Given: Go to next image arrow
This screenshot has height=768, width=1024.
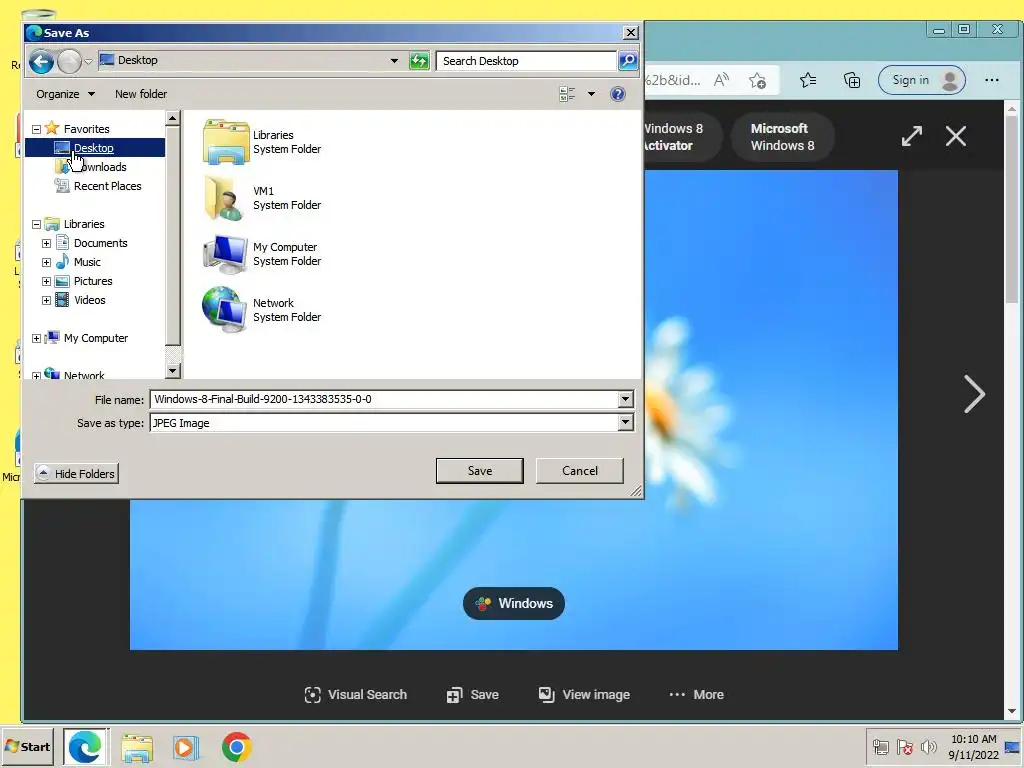Looking at the screenshot, I should pos(974,394).
